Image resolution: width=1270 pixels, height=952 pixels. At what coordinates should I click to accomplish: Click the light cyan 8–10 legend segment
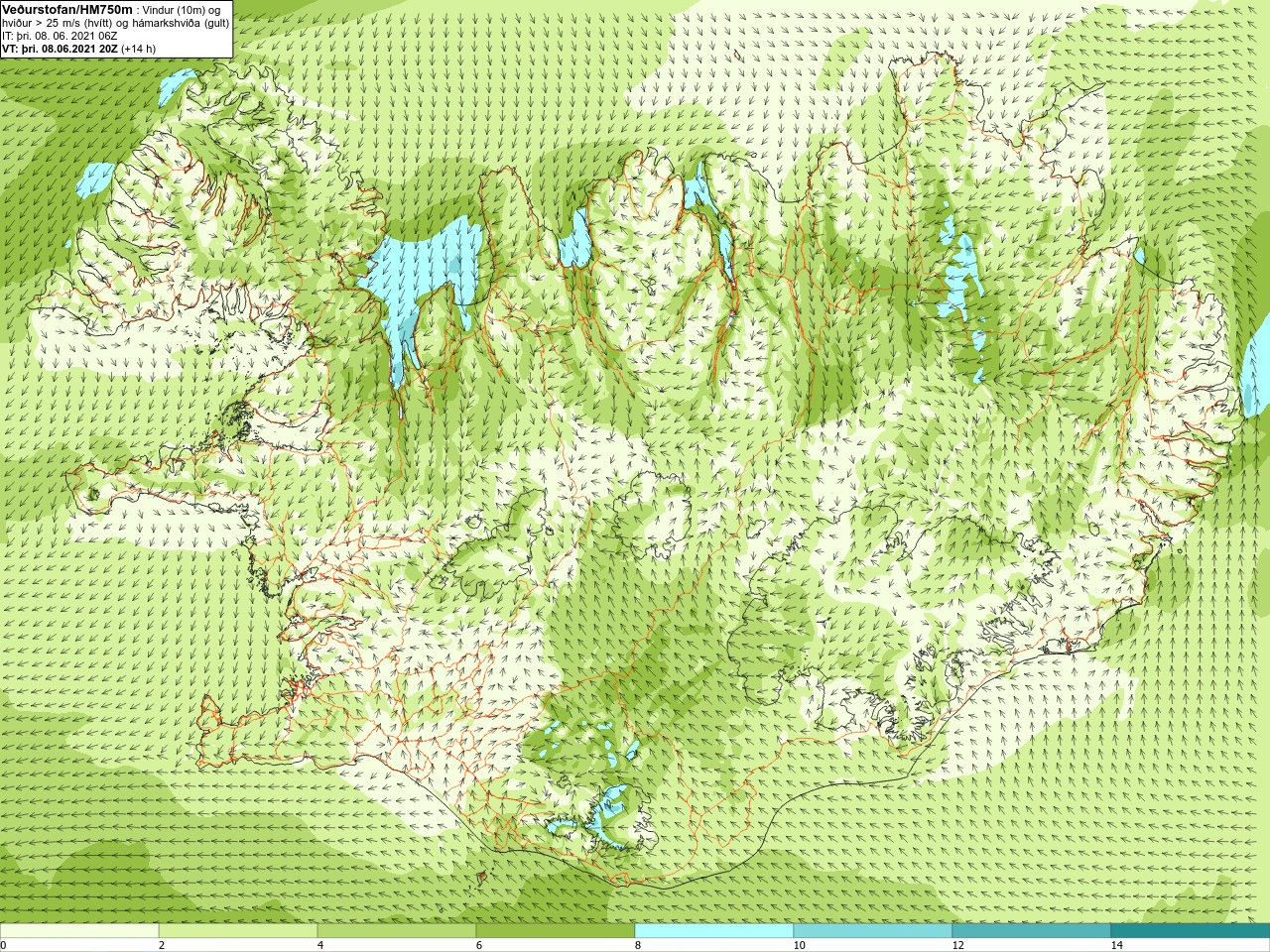[714, 931]
